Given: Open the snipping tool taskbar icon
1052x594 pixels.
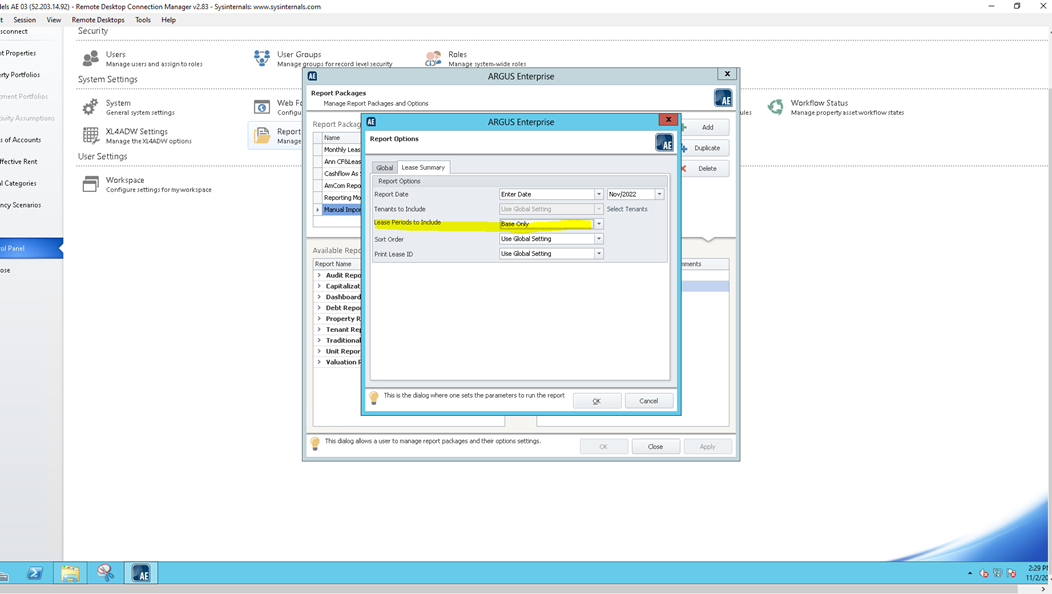Looking at the screenshot, I should tap(105, 573).
